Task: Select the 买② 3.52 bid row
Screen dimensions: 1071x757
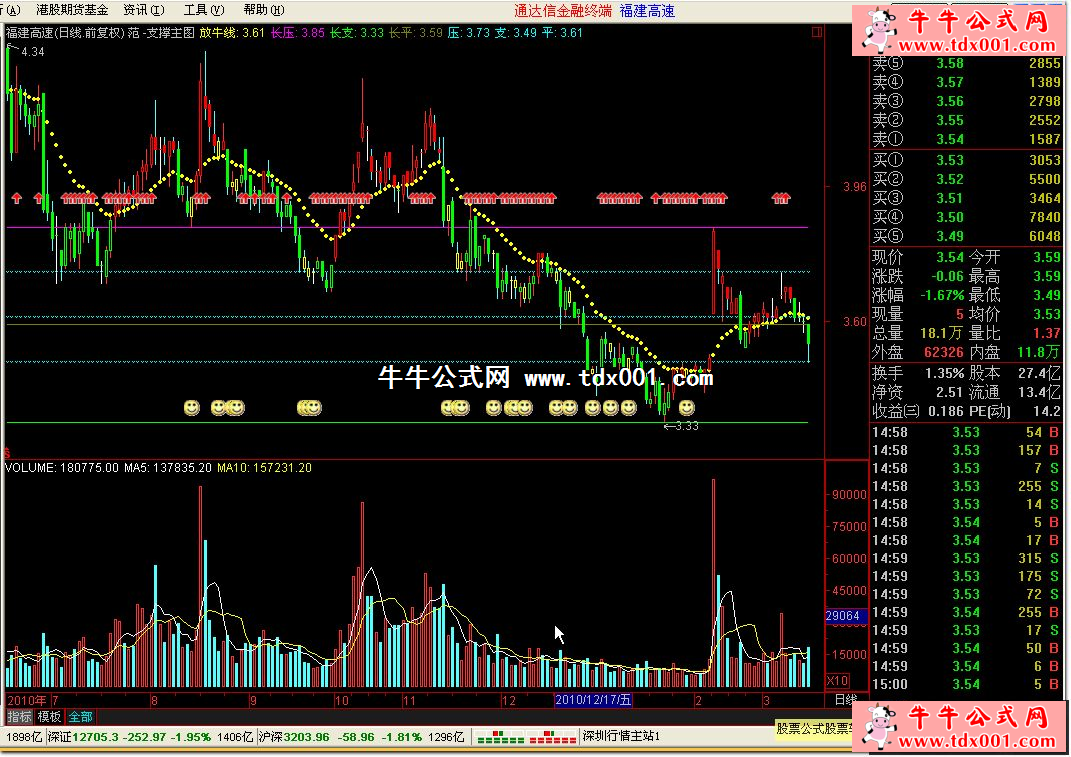Action: click(966, 179)
